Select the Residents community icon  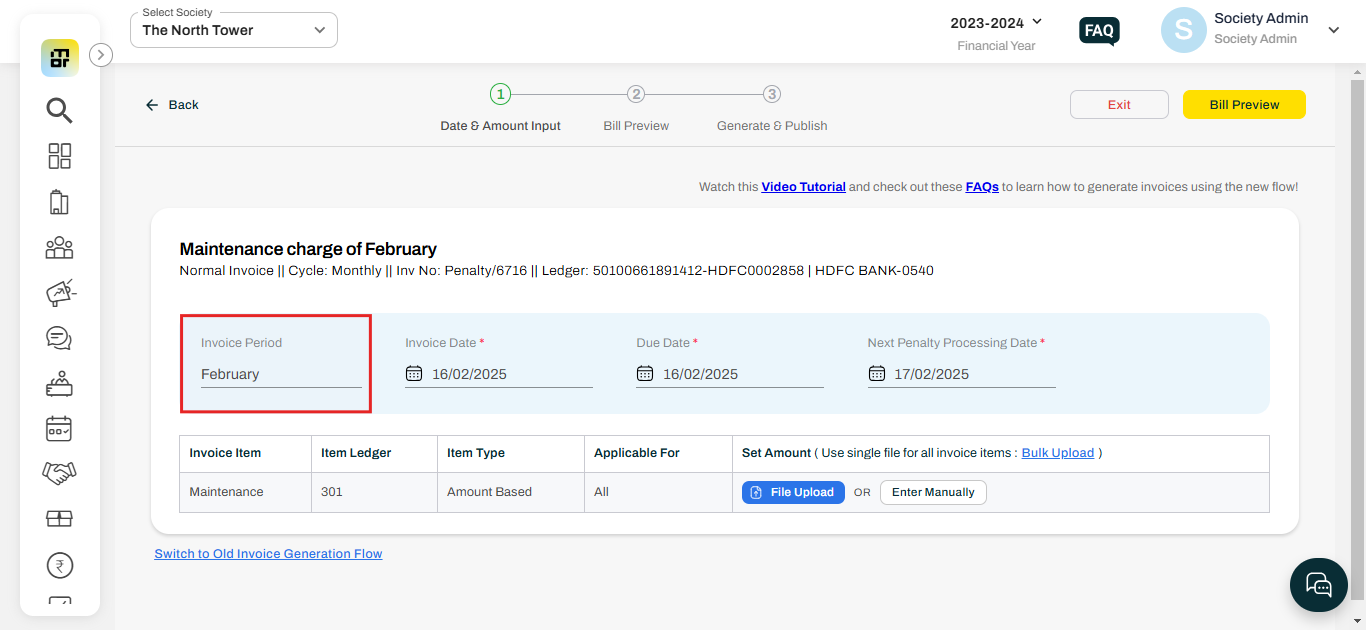(x=59, y=247)
